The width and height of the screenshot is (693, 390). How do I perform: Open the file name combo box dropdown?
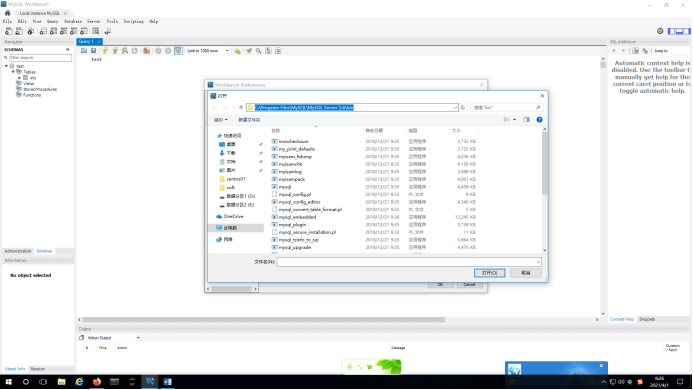(x=538, y=262)
